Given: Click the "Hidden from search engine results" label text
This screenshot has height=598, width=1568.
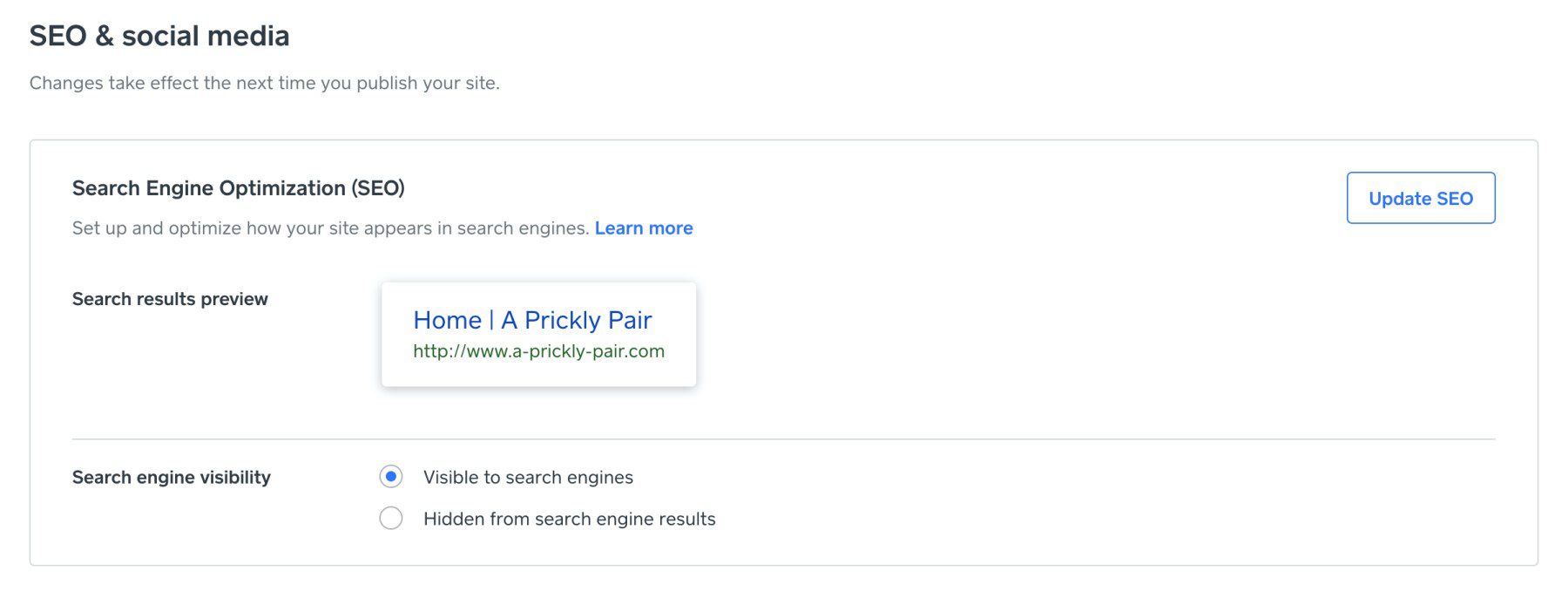Looking at the screenshot, I should point(569,518).
